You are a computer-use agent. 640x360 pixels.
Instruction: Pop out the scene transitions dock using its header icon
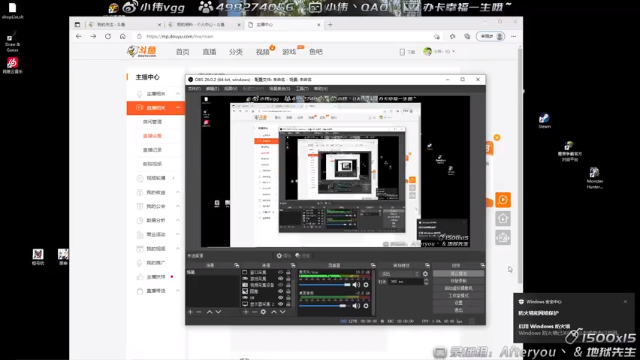[x=427, y=265]
